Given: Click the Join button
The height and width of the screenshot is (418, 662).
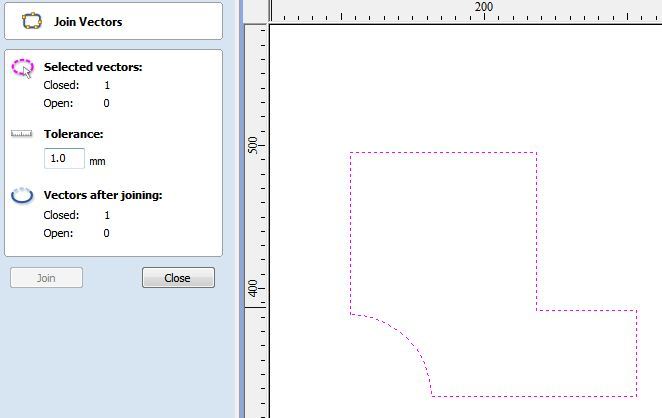Looking at the screenshot, I should coord(46,278).
